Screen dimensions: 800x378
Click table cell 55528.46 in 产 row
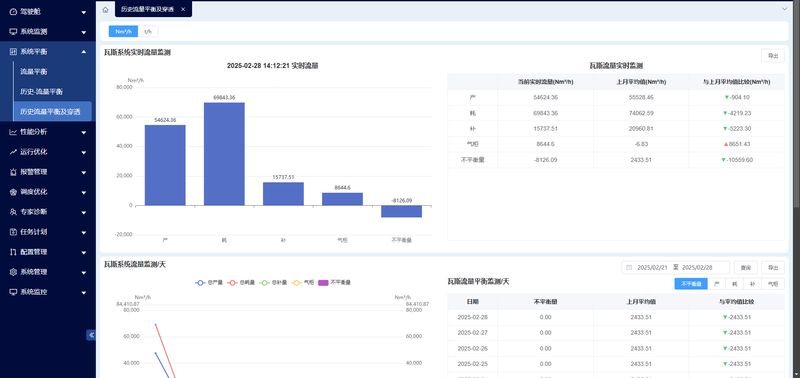tap(641, 97)
